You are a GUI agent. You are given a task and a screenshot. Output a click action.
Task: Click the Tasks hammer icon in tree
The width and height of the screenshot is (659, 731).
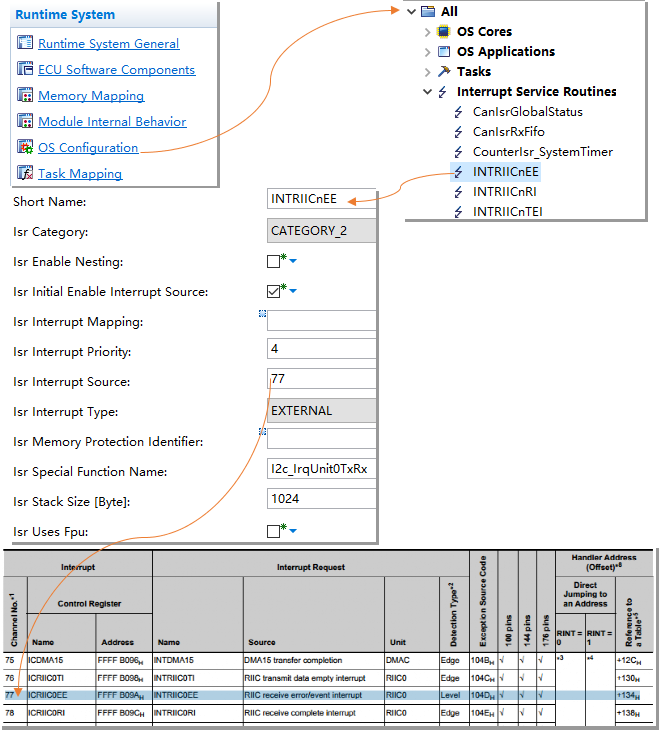point(443,72)
